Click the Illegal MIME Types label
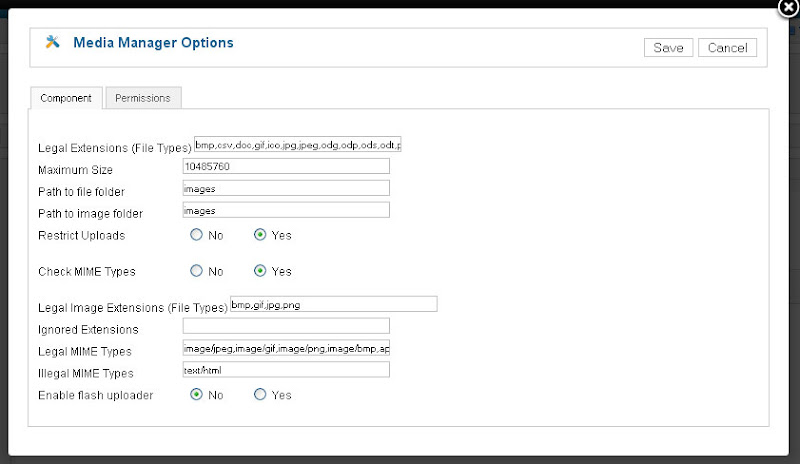The height and width of the screenshot is (464, 800). [86, 374]
